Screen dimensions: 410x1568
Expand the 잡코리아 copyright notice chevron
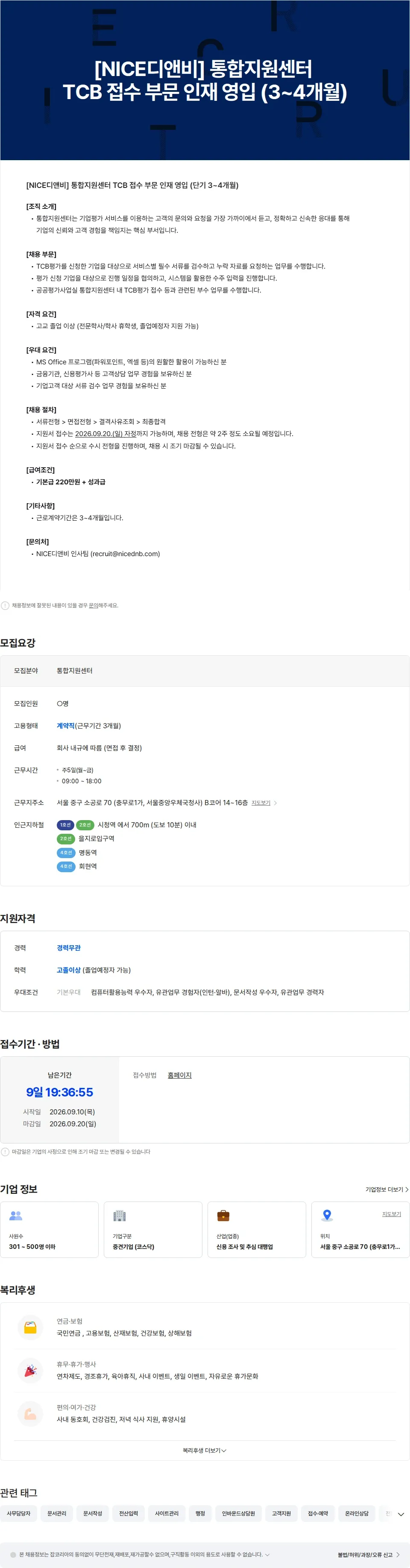click(x=268, y=1555)
